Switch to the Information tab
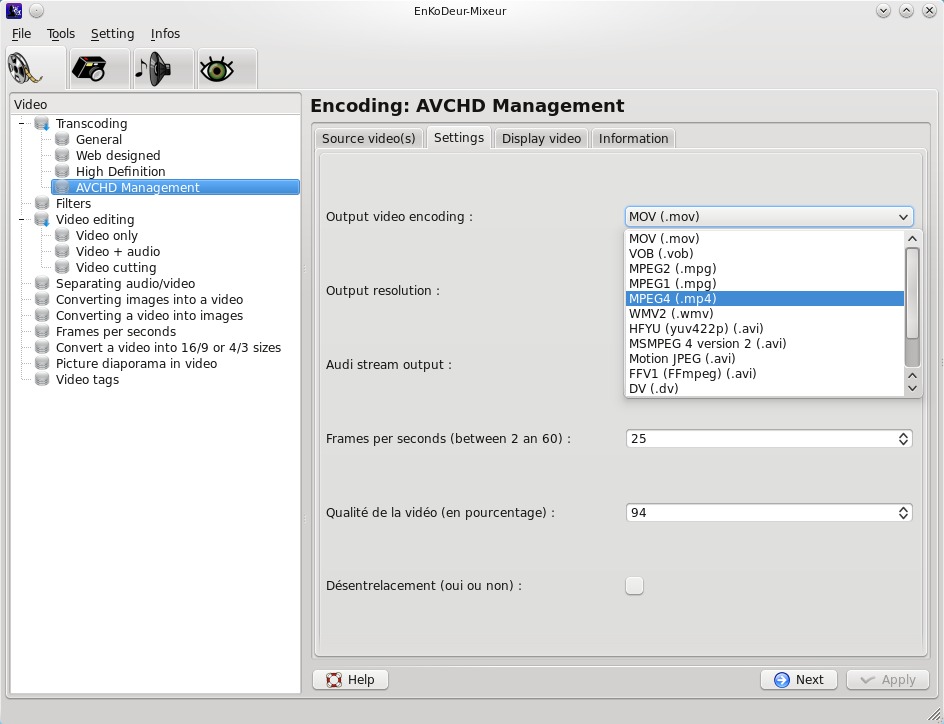 [633, 138]
